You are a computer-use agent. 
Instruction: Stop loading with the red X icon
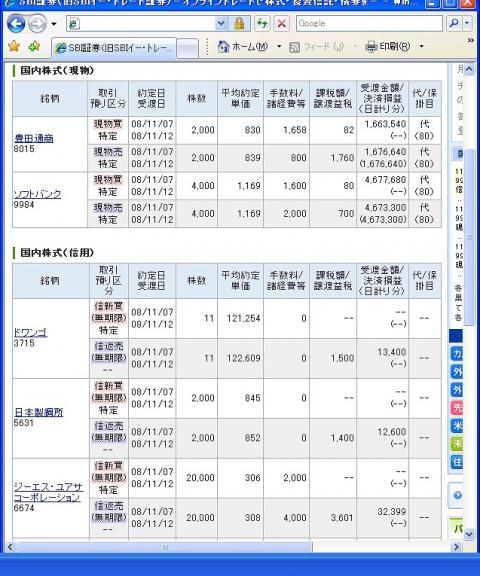[x=282, y=24]
